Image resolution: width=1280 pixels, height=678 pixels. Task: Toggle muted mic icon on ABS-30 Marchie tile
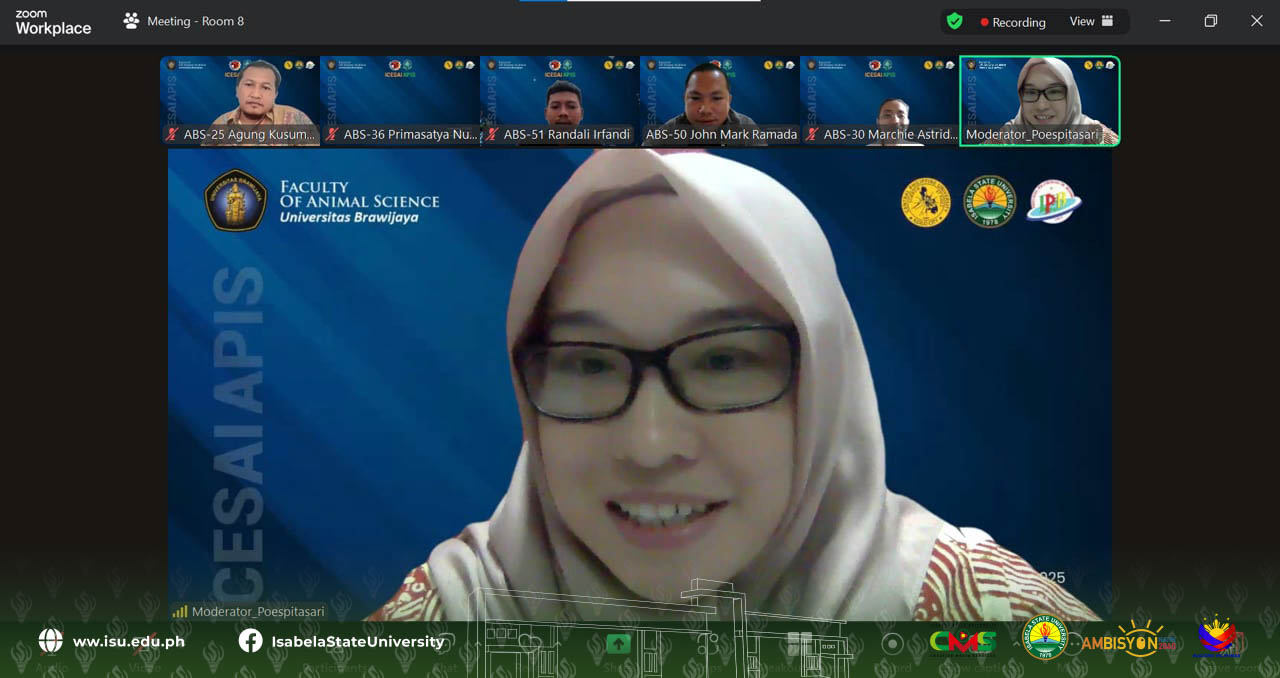tap(813, 134)
